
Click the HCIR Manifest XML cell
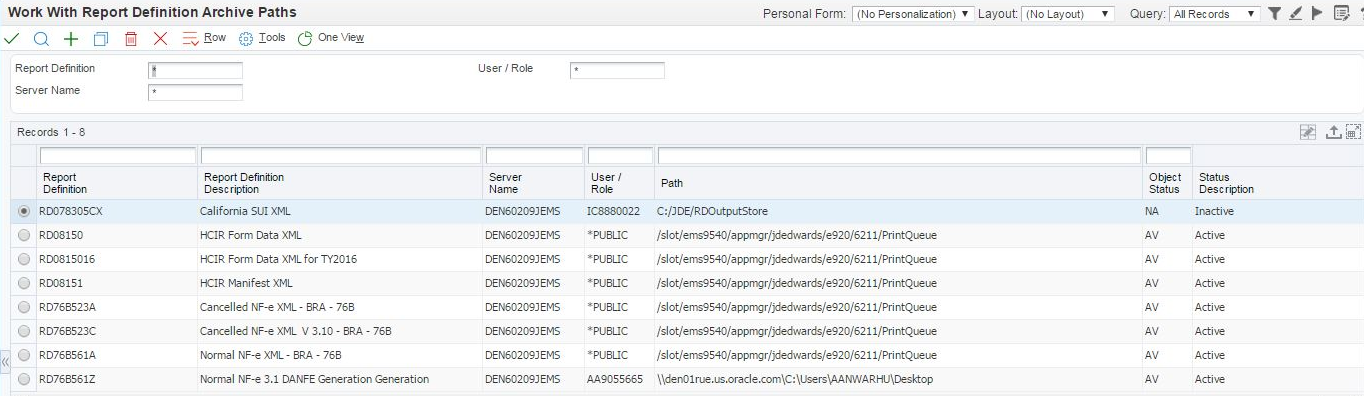point(246,283)
